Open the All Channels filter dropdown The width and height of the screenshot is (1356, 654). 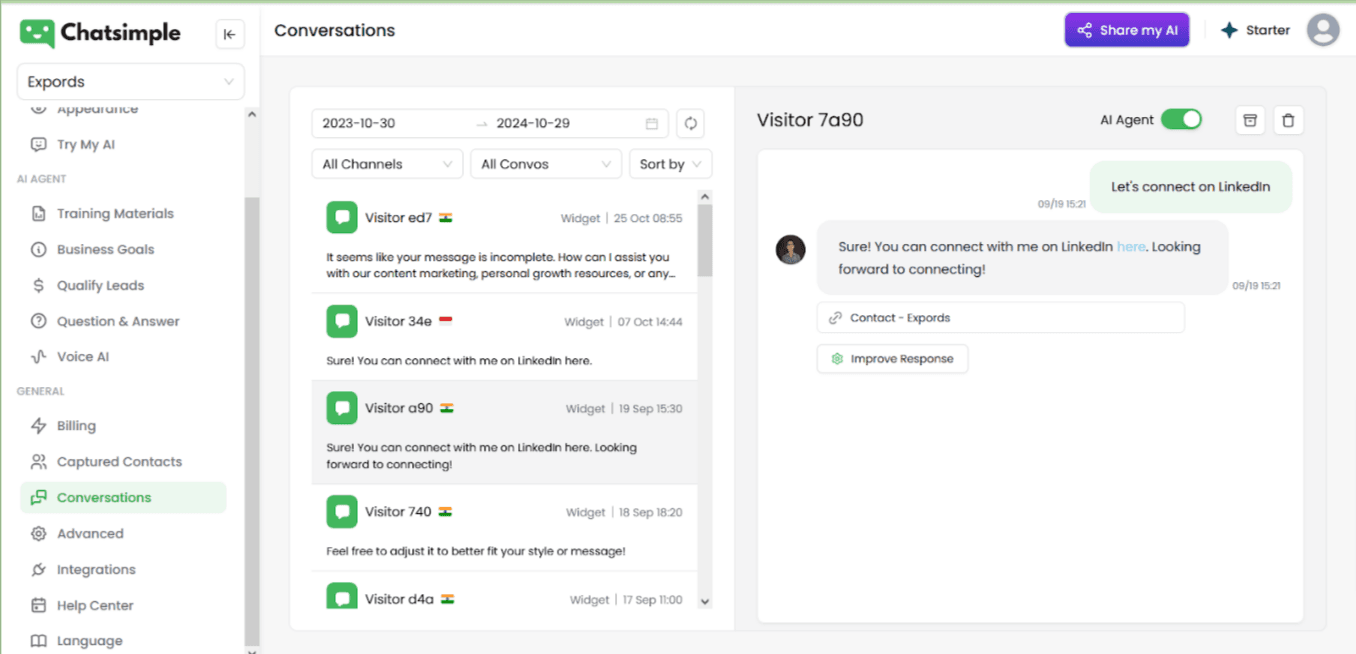tap(386, 164)
